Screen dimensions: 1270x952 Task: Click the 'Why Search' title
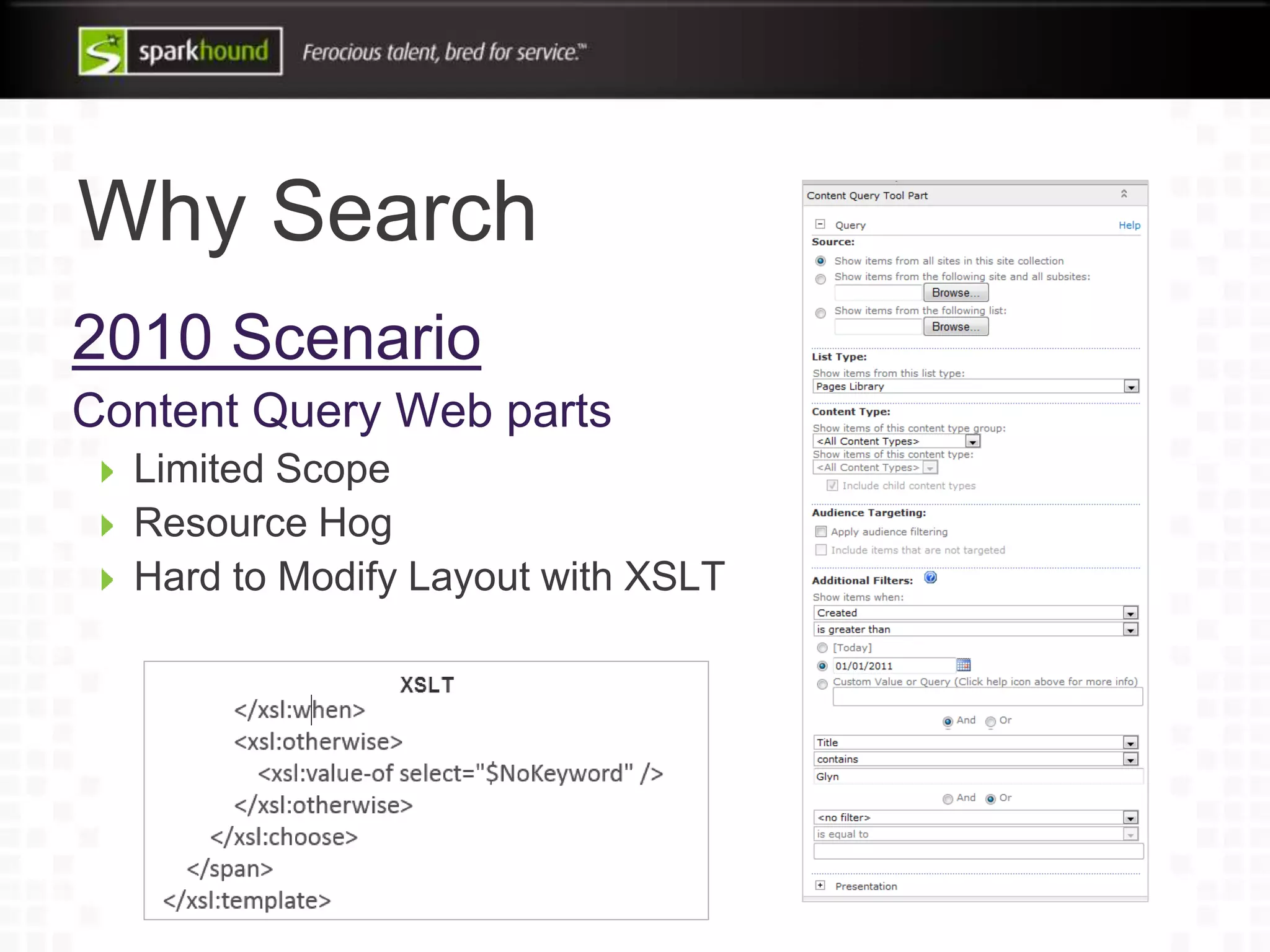(x=306, y=213)
